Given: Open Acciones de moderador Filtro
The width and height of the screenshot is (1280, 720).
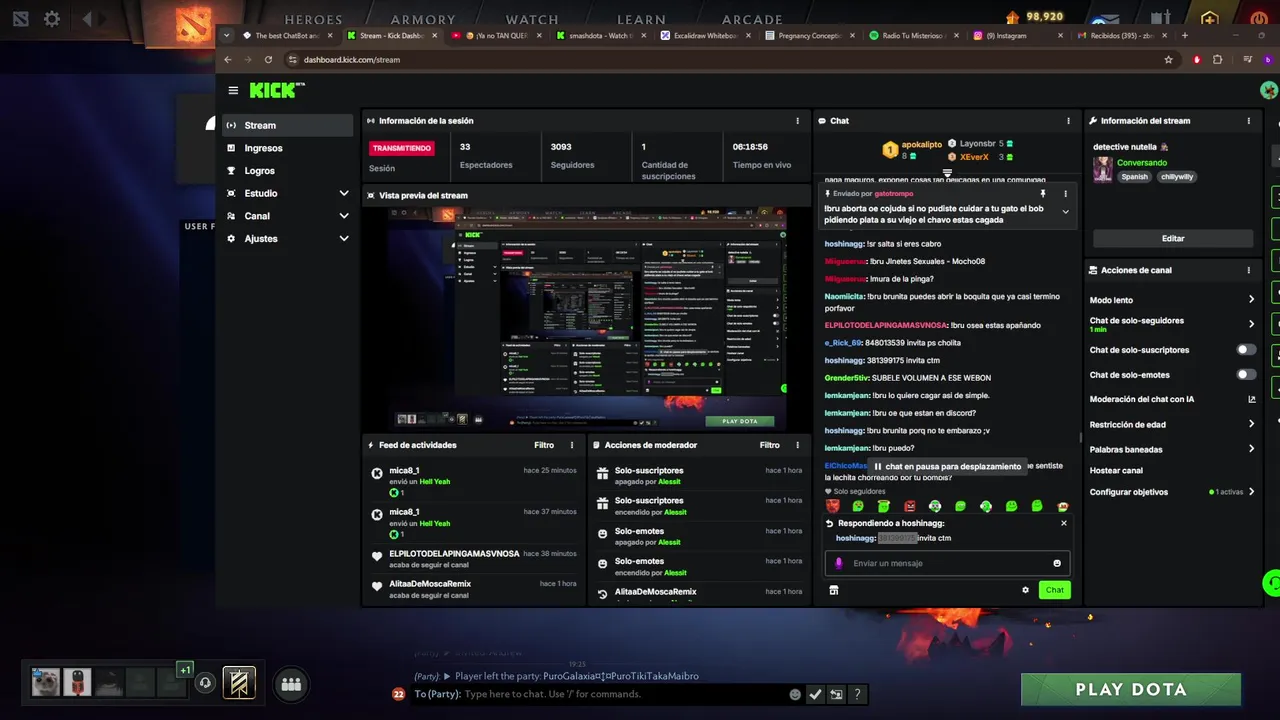Looking at the screenshot, I should coord(769,445).
